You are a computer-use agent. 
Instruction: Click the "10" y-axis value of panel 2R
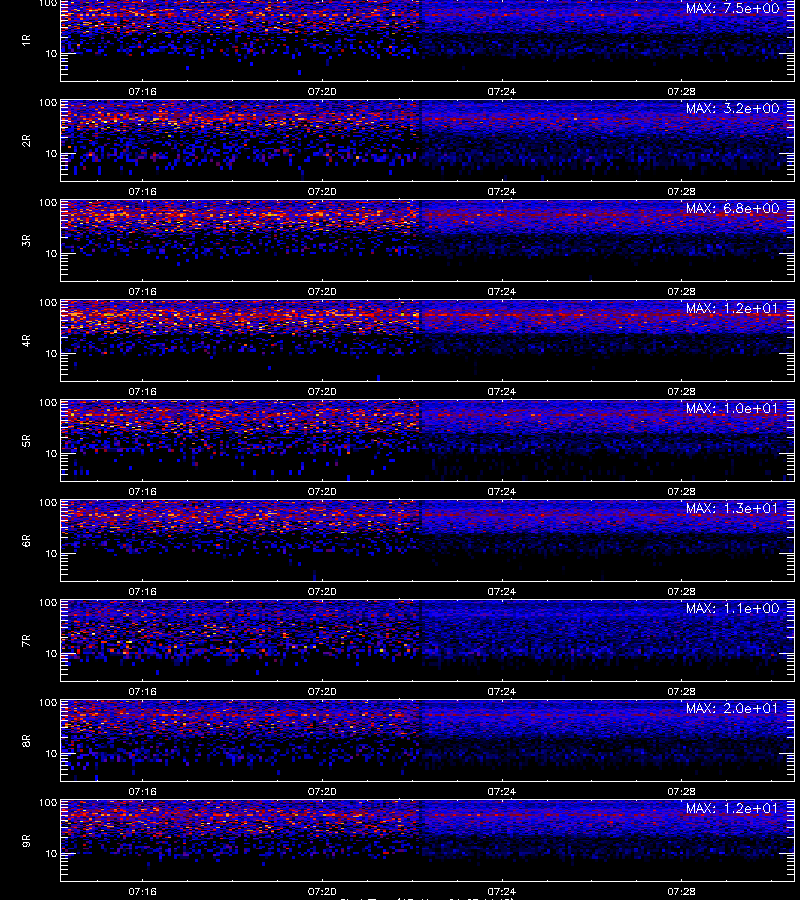(x=51, y=153)
